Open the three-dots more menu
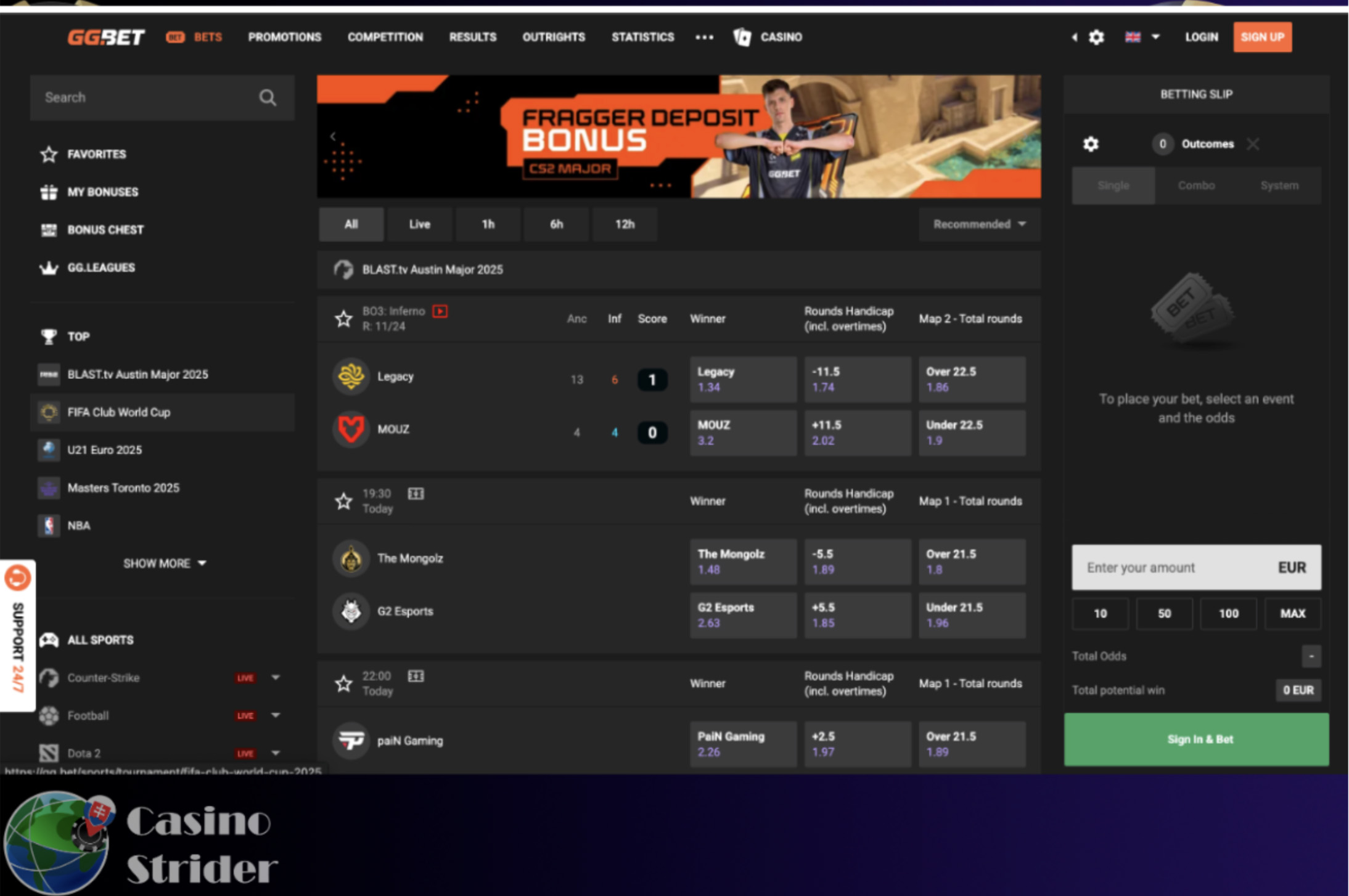 tap(704, 38)
